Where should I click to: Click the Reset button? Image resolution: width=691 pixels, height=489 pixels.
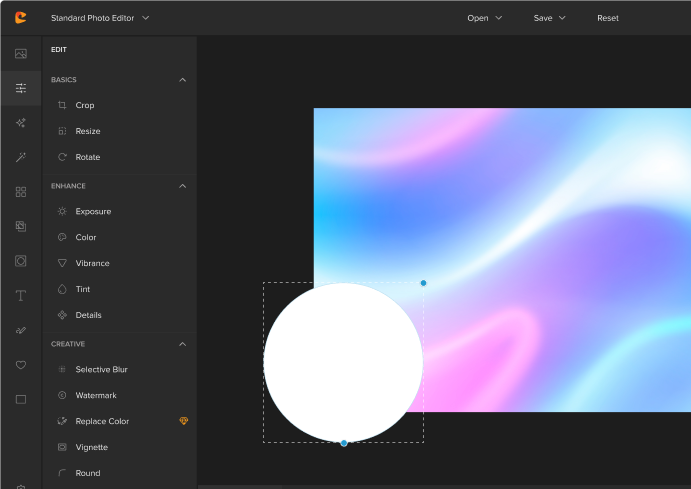click(608, 18)
